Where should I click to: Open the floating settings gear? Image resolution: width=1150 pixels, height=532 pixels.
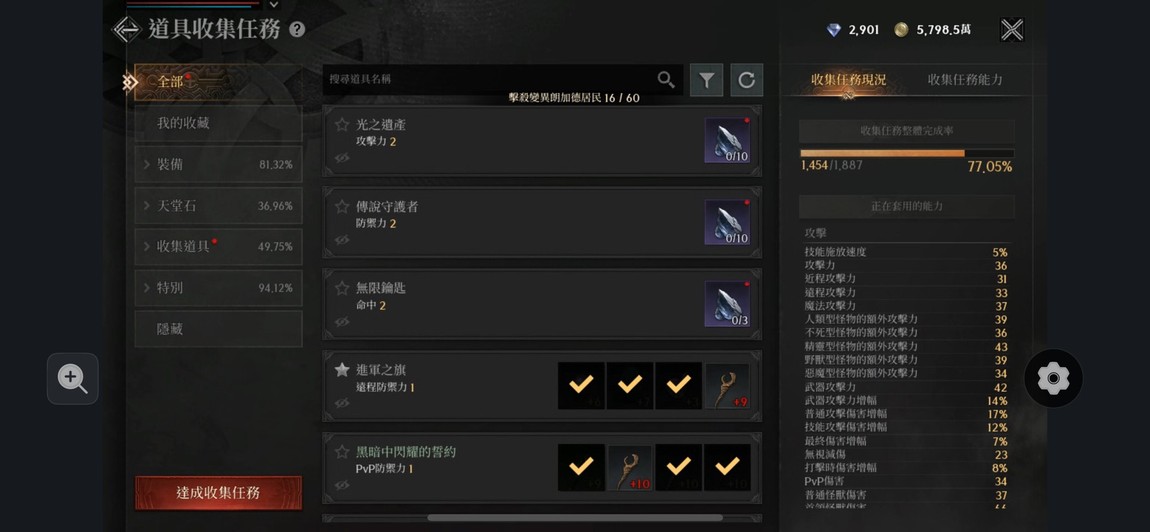(x=1053, y=379)
